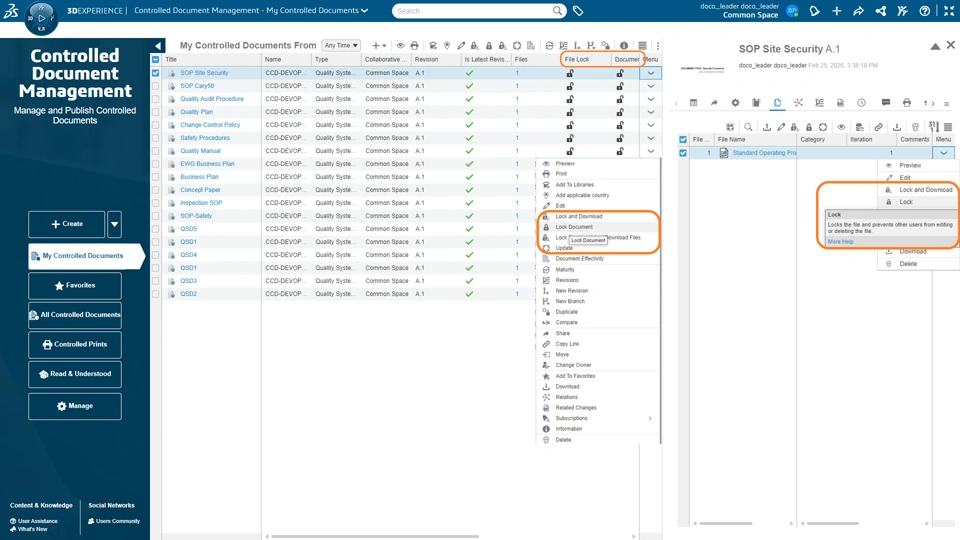This screenshot has width=960, height=540.
Task: Open Read & Understood section
Action: (x=75, y=373)
